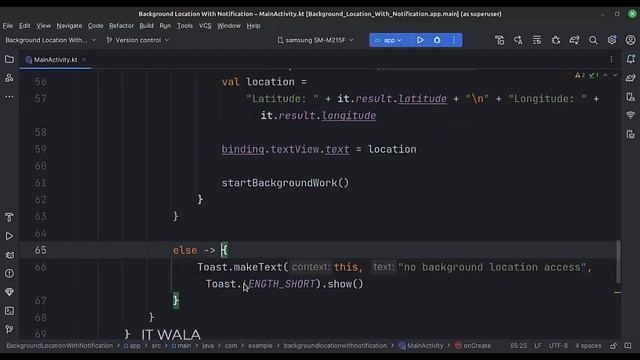Open the Build menu
Image resolution: width=640 pixels, height=360 pixels.
(x=147, y=26)
